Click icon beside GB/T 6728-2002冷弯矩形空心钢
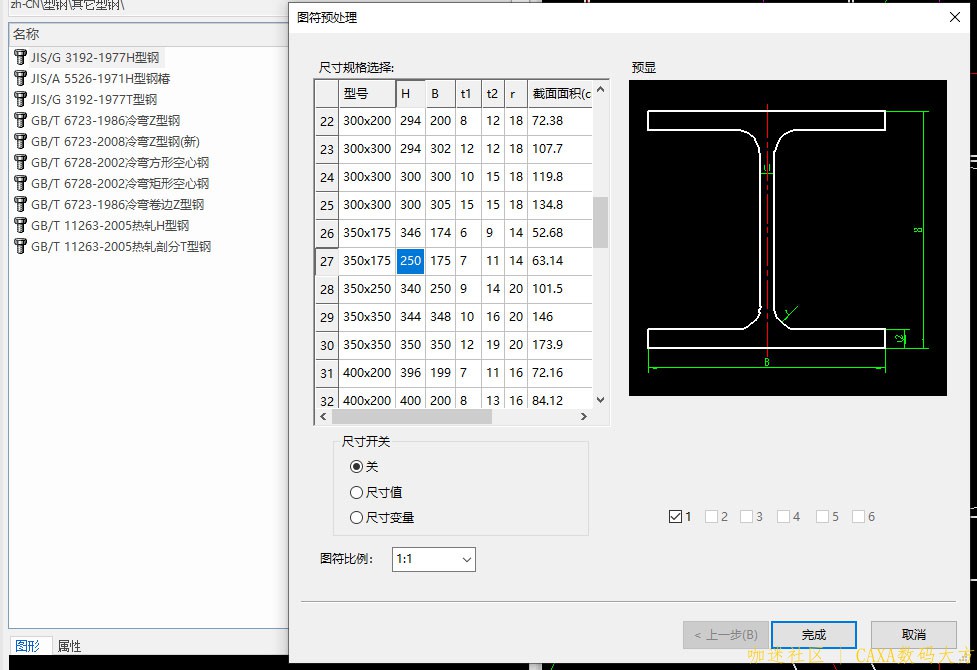 [20, 183]
